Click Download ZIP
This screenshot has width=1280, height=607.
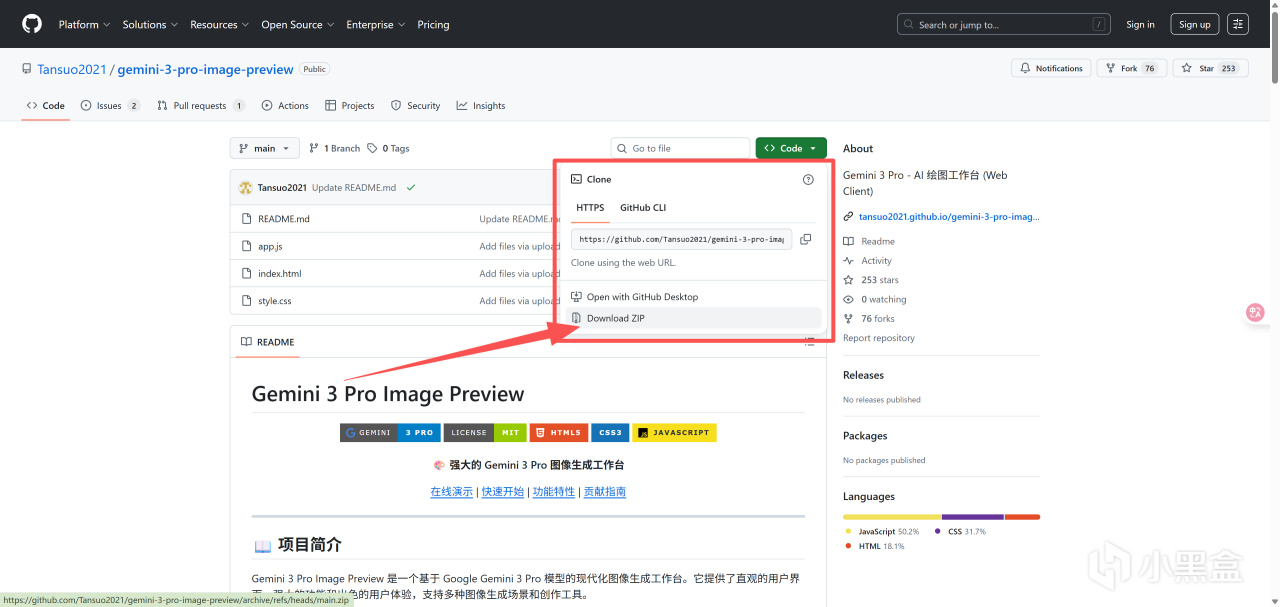(x=692, y=318)
